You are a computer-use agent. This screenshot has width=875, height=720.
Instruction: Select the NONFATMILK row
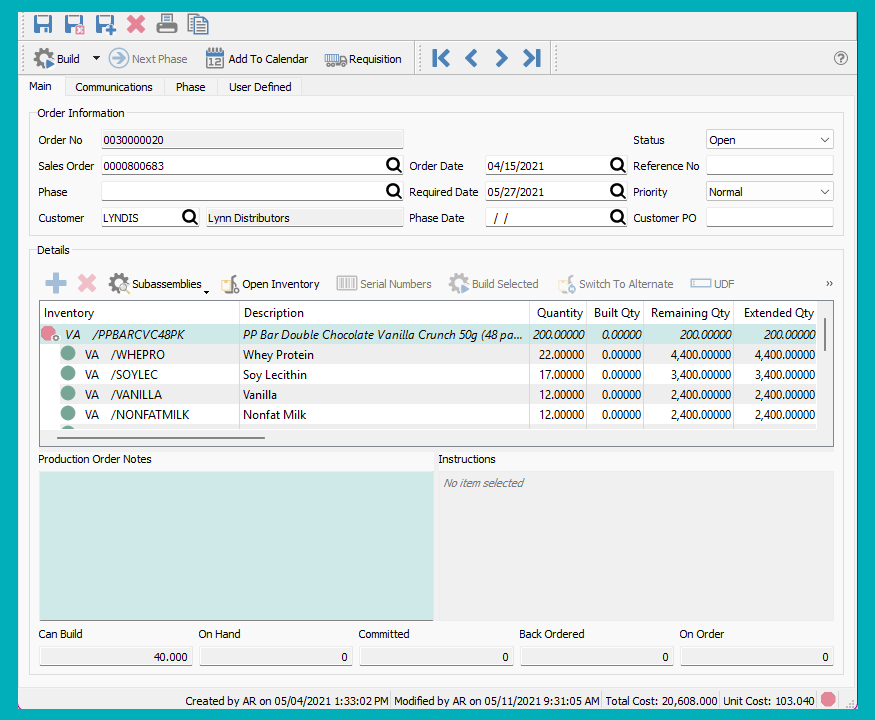[428, 415]
